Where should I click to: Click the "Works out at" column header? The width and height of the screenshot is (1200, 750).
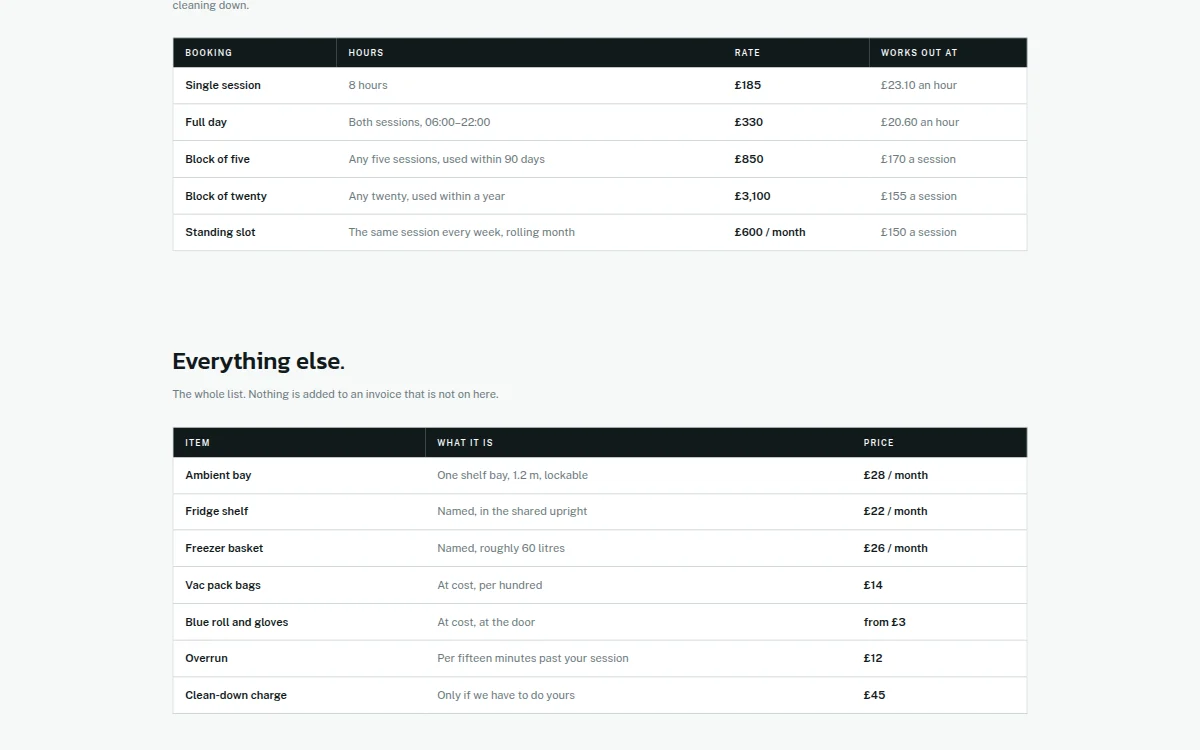[919, 53]
